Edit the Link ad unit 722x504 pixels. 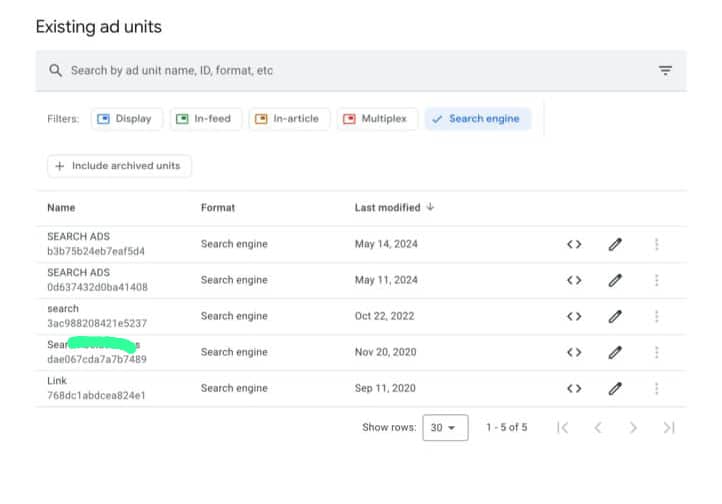(x=615, y=388)
